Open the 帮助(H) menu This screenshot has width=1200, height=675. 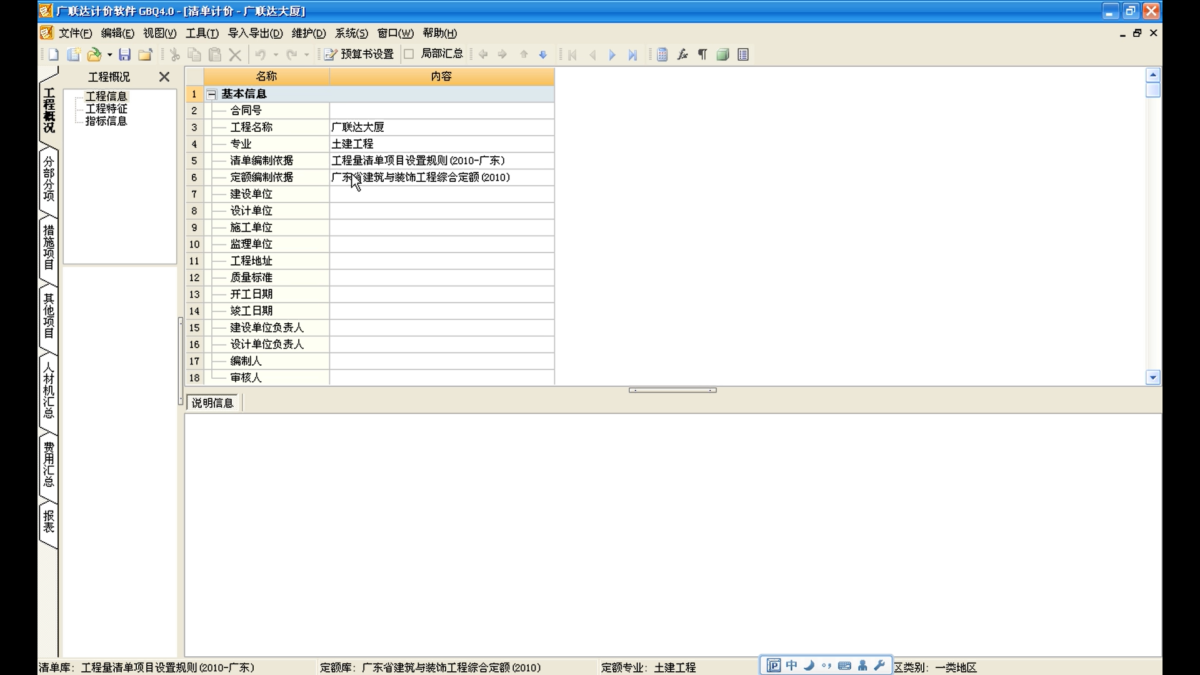[x=439, y=33]
